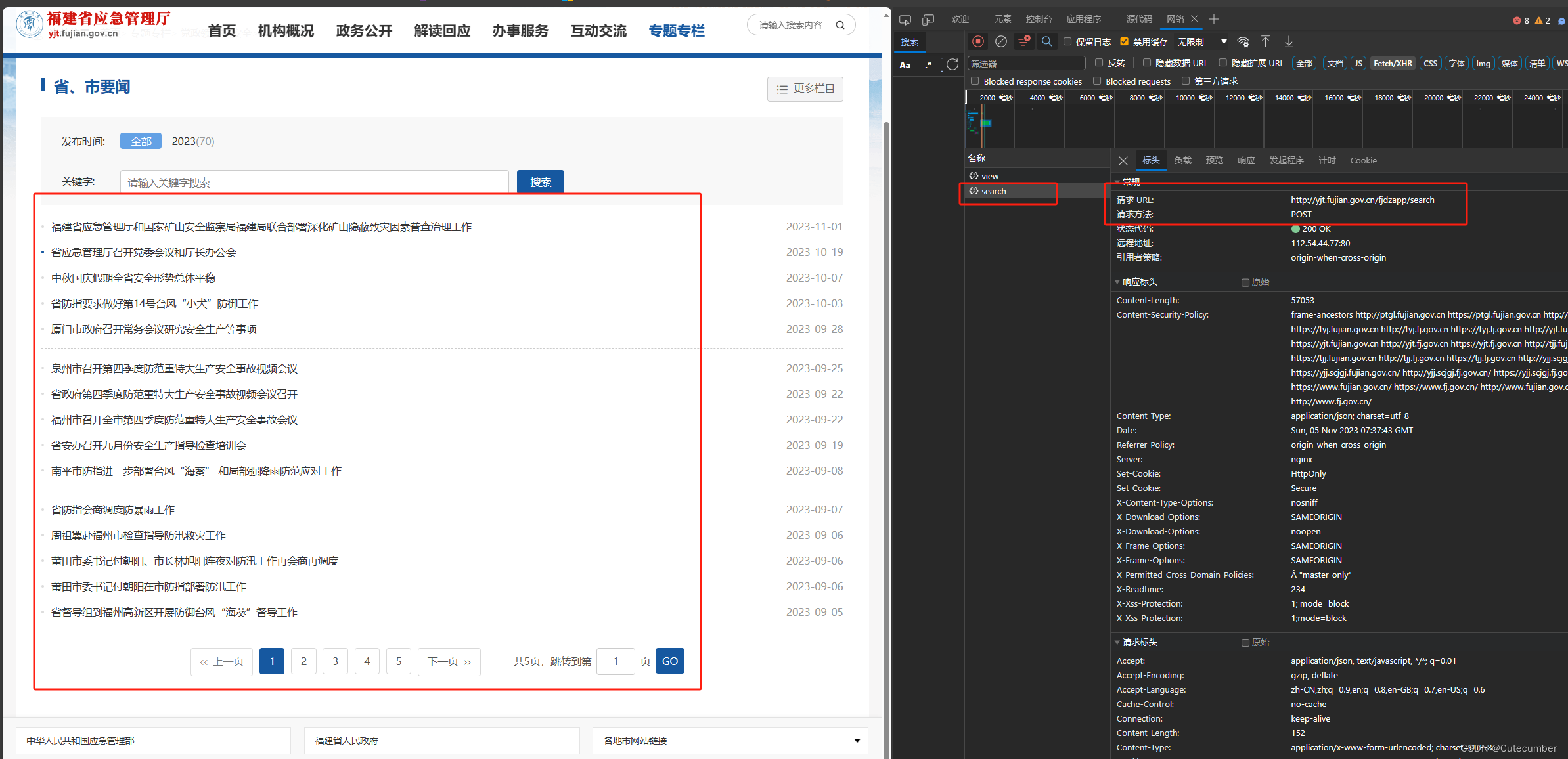1568x759 pixels.
Task: Switch to the 控制台 DevTools tab
Action: [1039, 19]
